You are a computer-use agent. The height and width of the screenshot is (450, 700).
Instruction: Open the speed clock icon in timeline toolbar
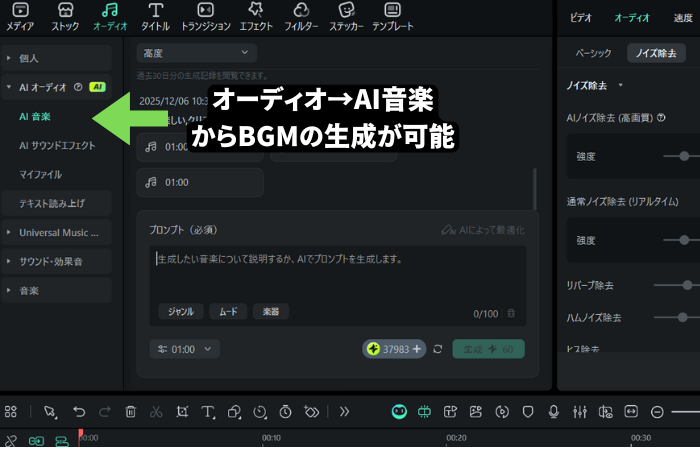260,412
